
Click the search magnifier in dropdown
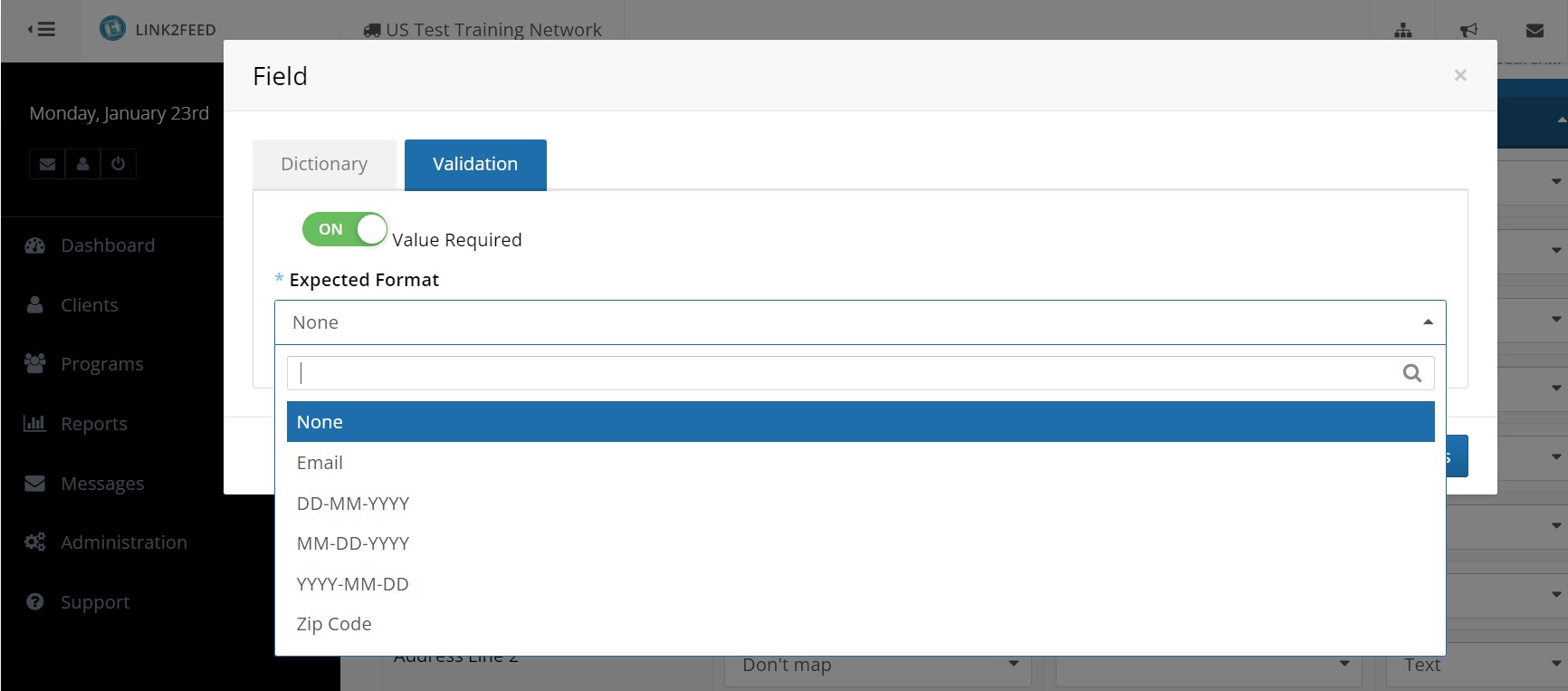(x=1411, y=373)
